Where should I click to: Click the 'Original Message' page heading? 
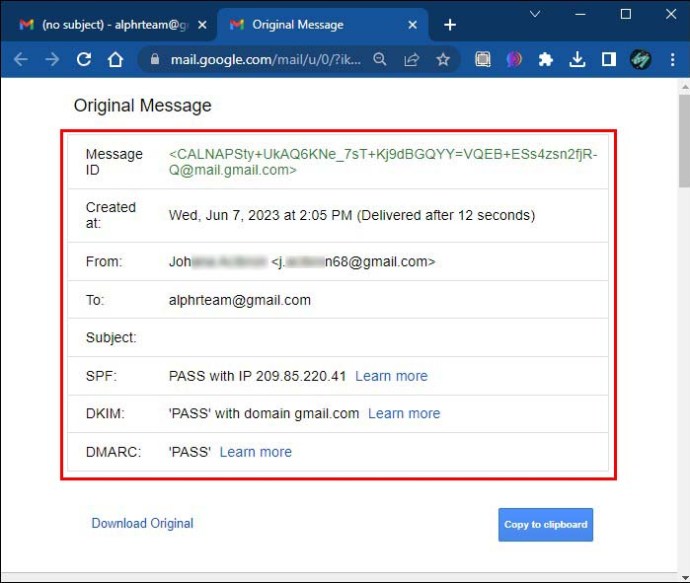pos(143,106)
